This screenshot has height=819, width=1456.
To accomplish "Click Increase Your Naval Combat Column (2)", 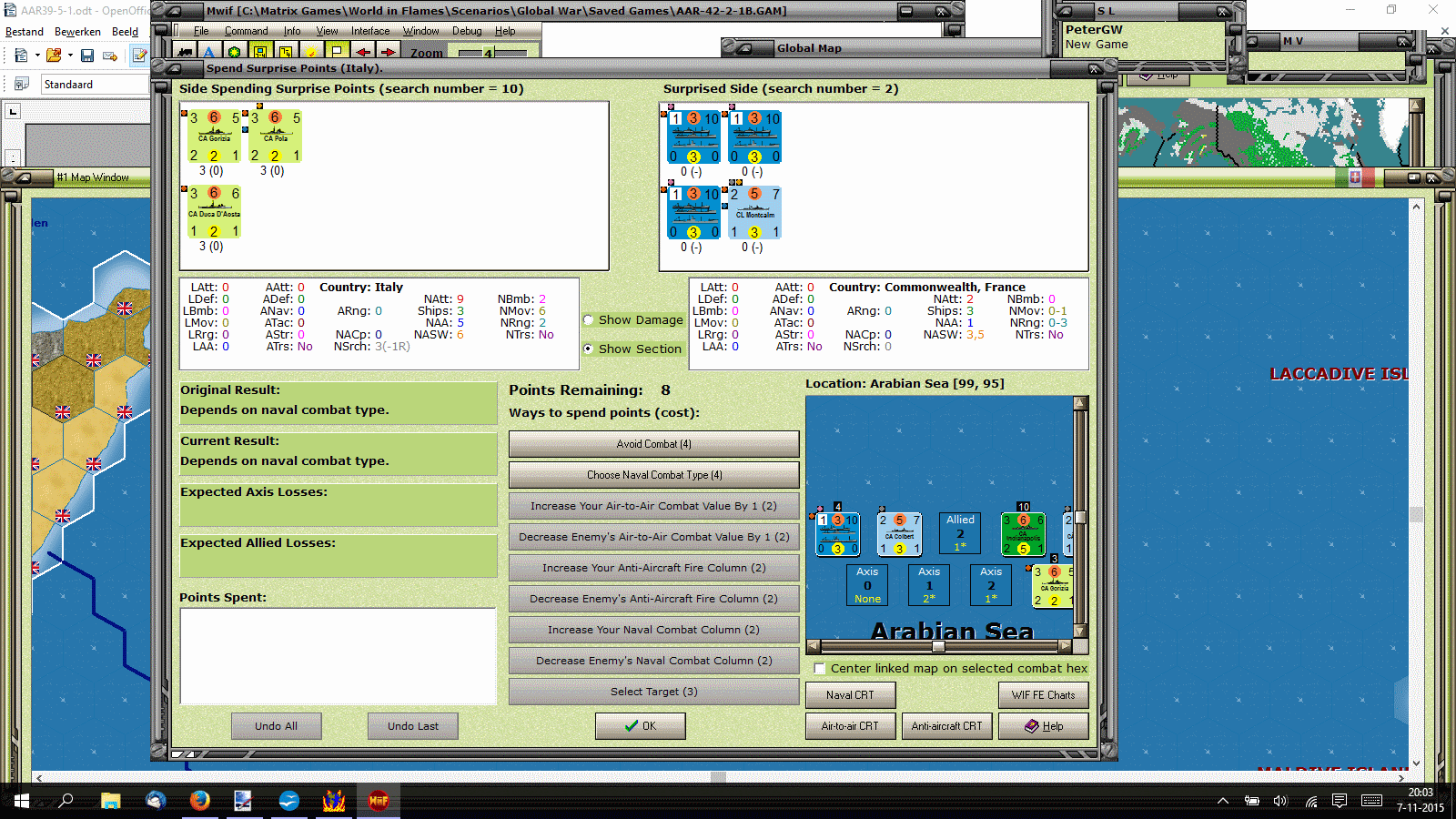I will coord(653,630).
